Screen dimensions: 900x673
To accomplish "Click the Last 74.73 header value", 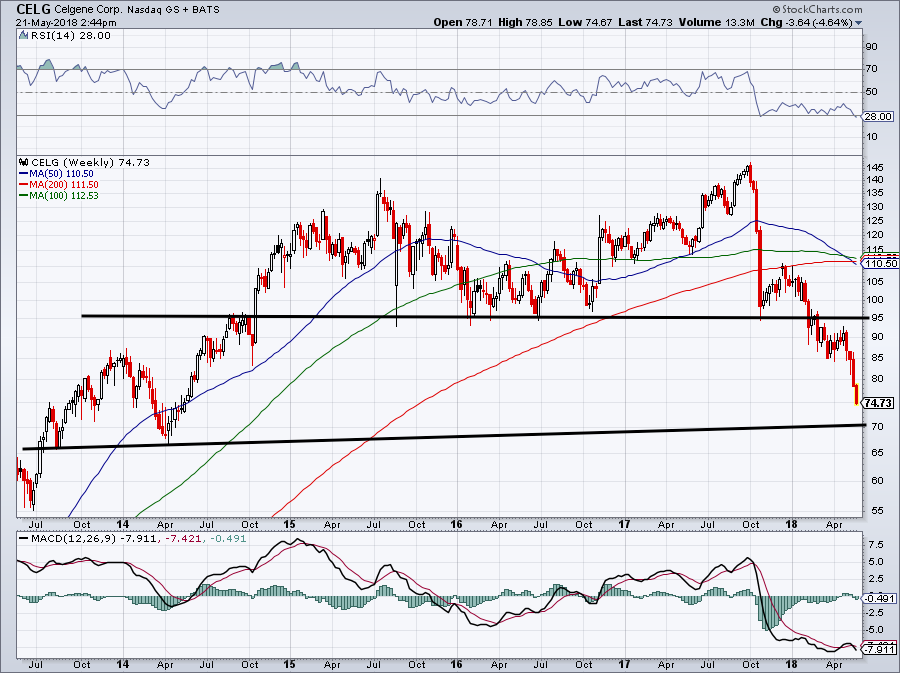I will click(646, 22).
